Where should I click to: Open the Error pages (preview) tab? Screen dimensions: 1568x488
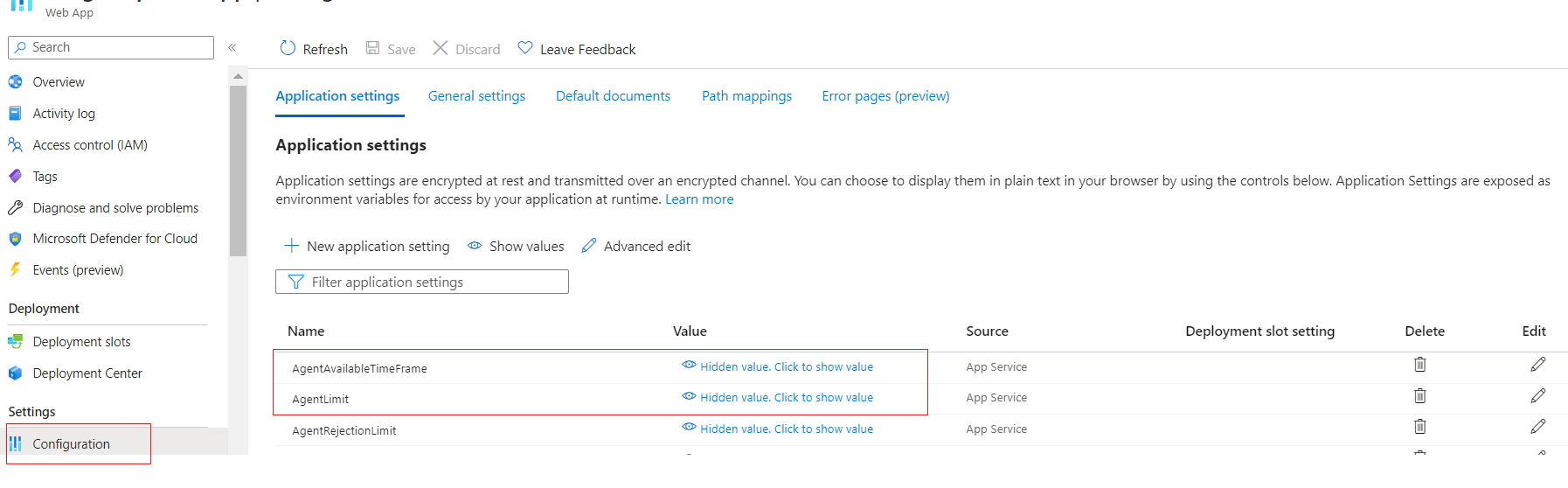(885, 96)
